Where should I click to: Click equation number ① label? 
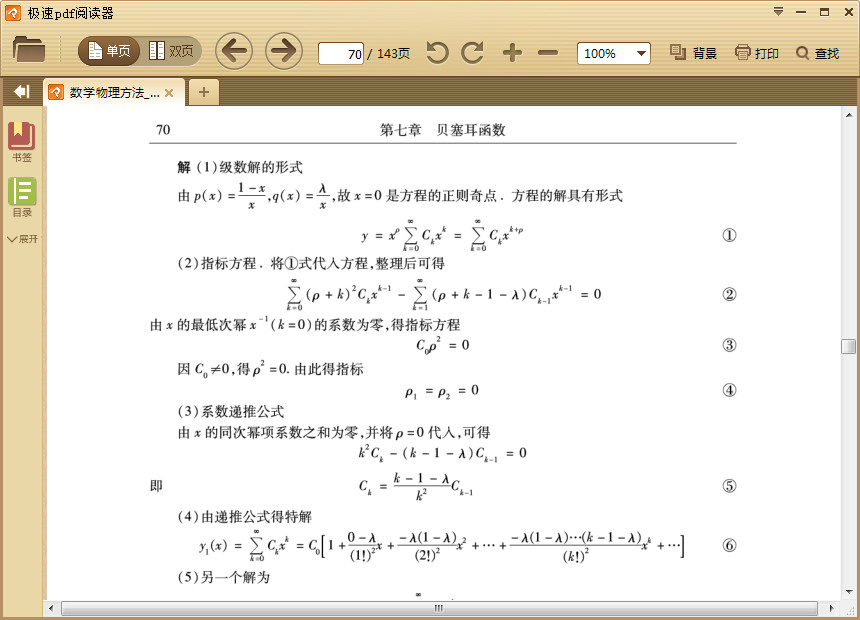tap(729, 235)
